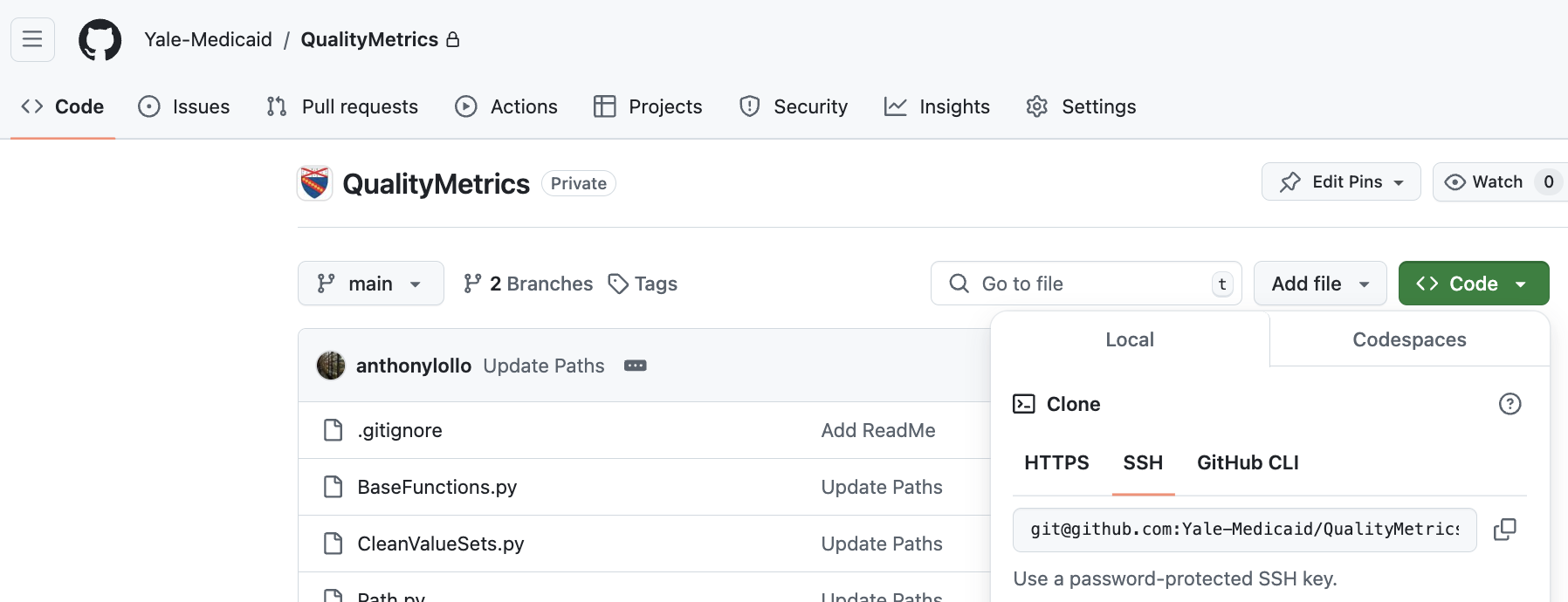Open the main branch selector
The image size is (1568, 602).
click(370, 284)
